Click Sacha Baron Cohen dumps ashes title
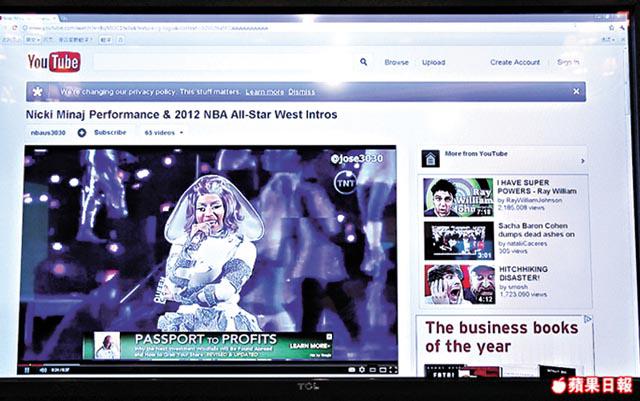 (536, 230)
